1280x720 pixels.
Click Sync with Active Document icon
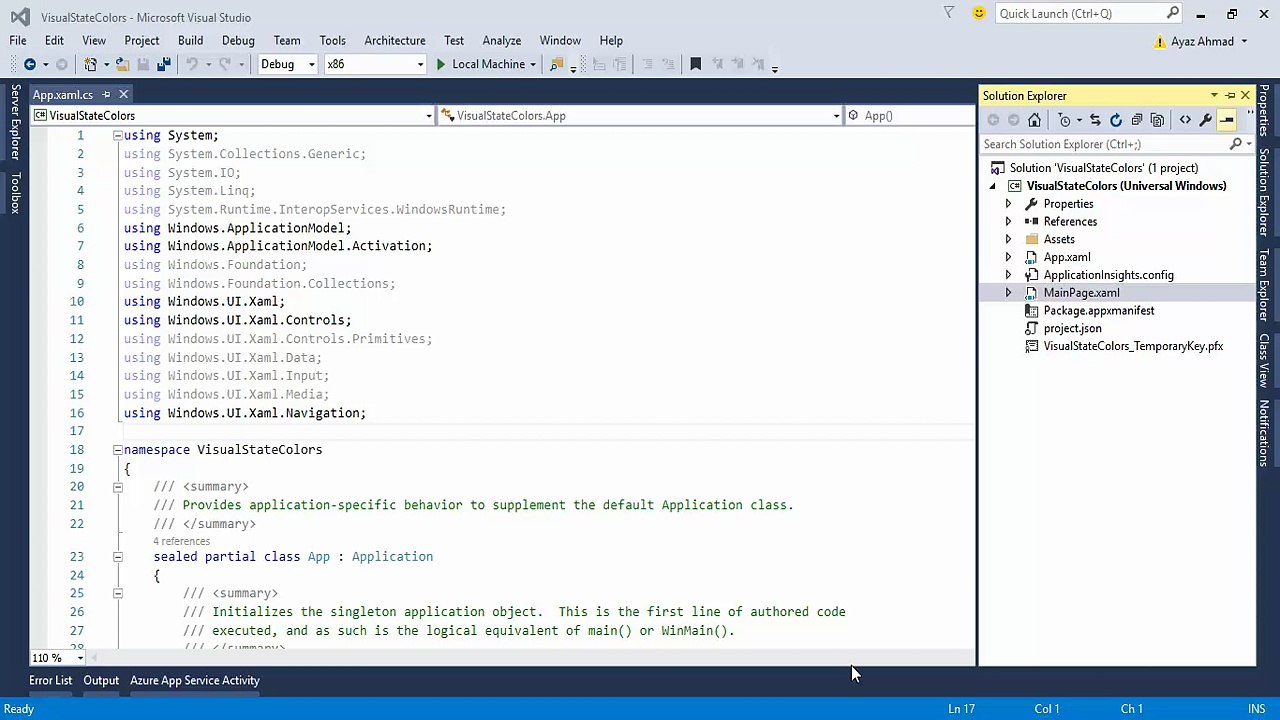[x=1095, y=120]
